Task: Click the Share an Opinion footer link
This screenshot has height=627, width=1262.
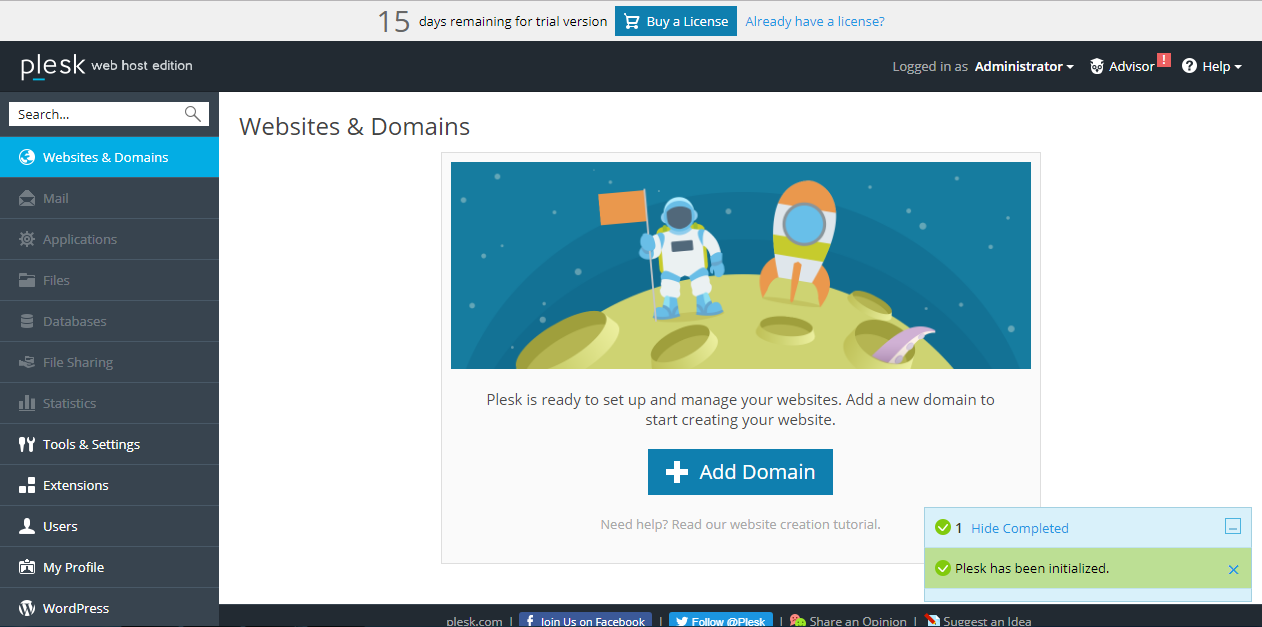Action: click(x=858, y=621)
